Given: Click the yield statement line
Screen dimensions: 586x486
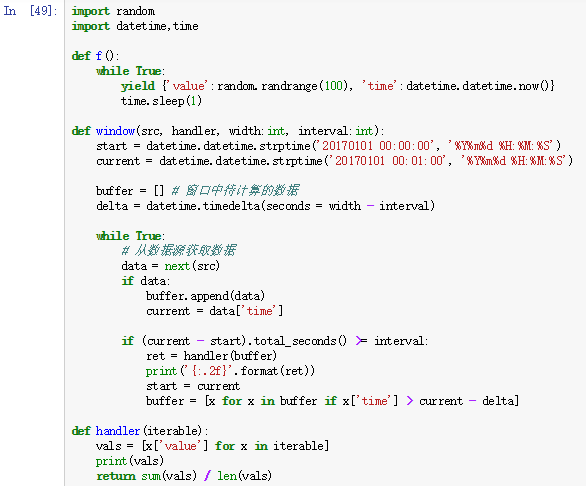Looking at the screenshot, I should 338,86.
